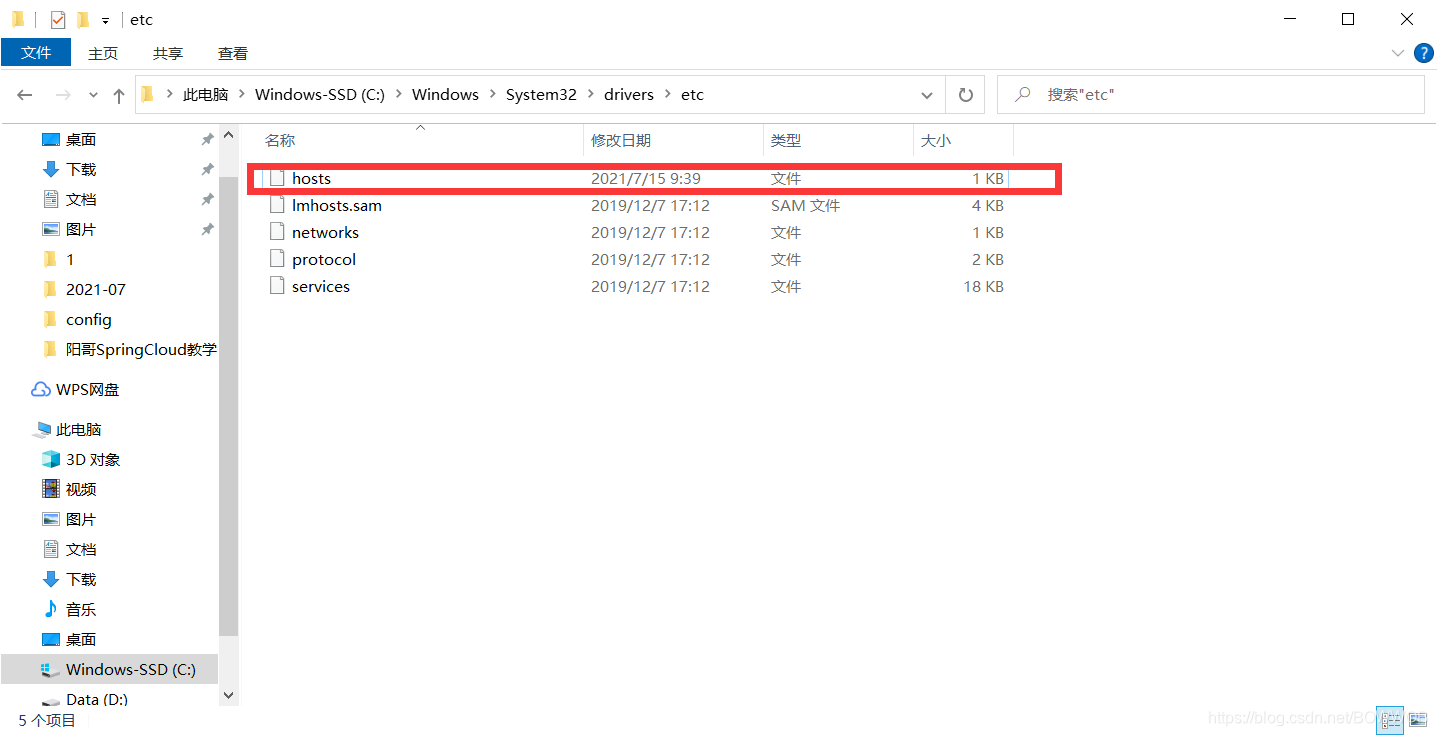This screenshot has height=736, width=1438.
Task: Switch to the 主页 ribbon tab
Action: [102, 53]
